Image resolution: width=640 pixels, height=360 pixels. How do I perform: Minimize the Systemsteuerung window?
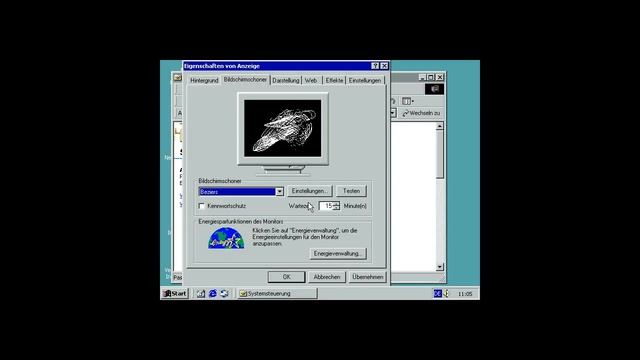pyautogui.click(x=423, y=77)
